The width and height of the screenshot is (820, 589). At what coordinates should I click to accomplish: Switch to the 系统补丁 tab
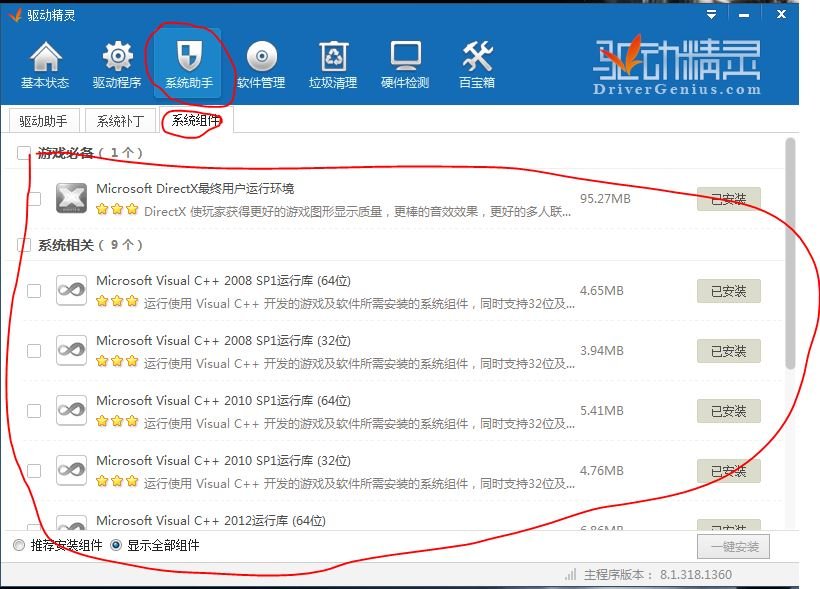click(119, 121)
